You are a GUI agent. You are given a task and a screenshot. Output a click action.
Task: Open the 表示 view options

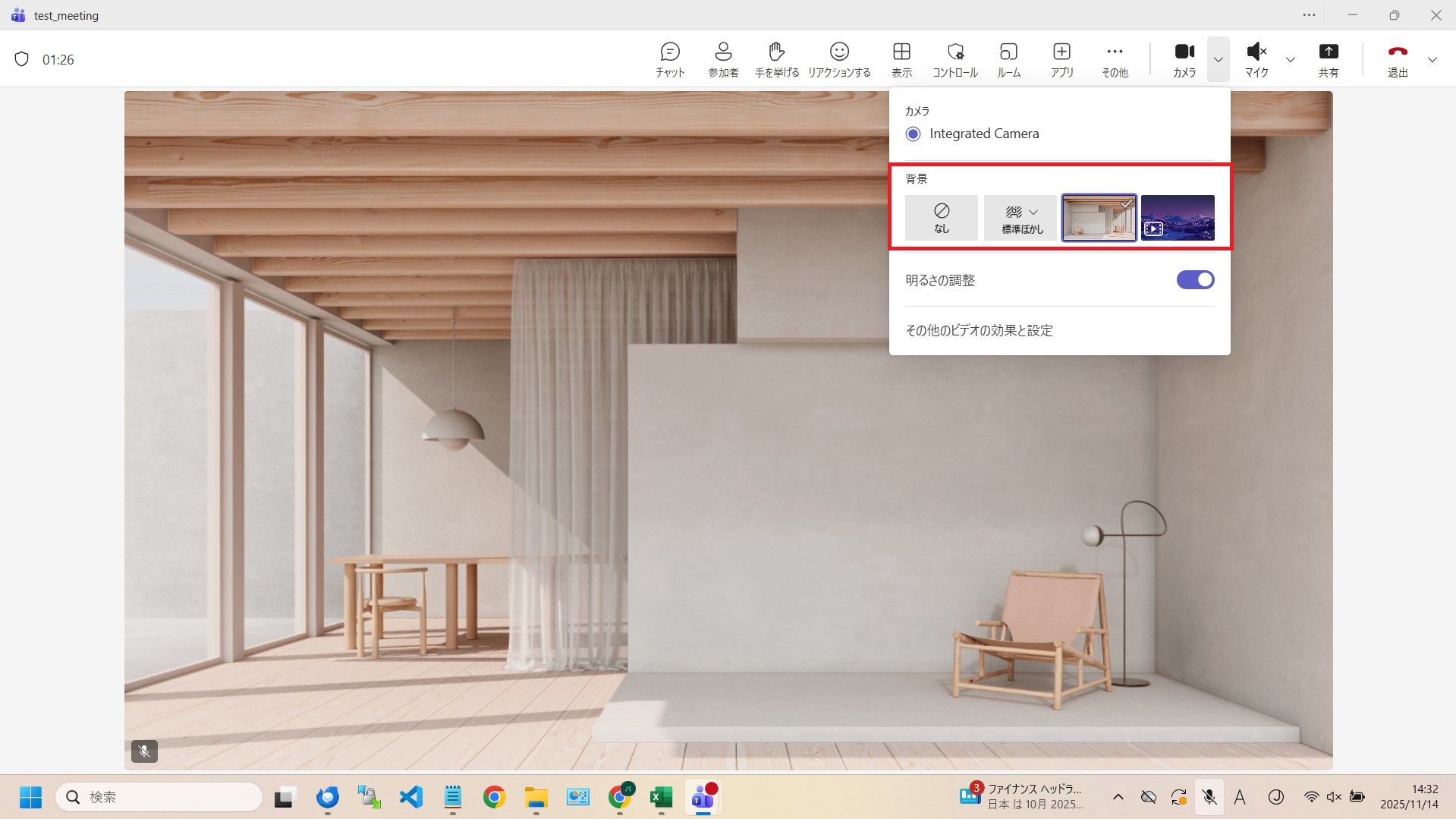[901, 59]
